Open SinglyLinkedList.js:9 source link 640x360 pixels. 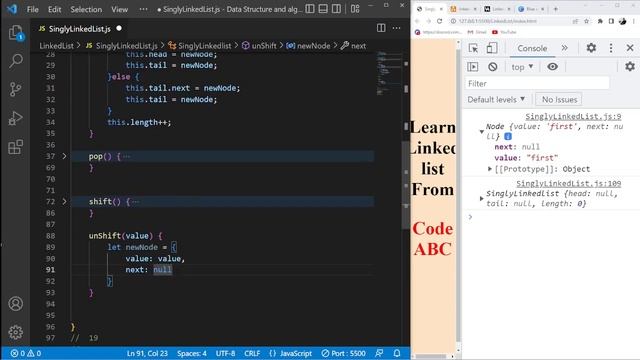point(573,117)
